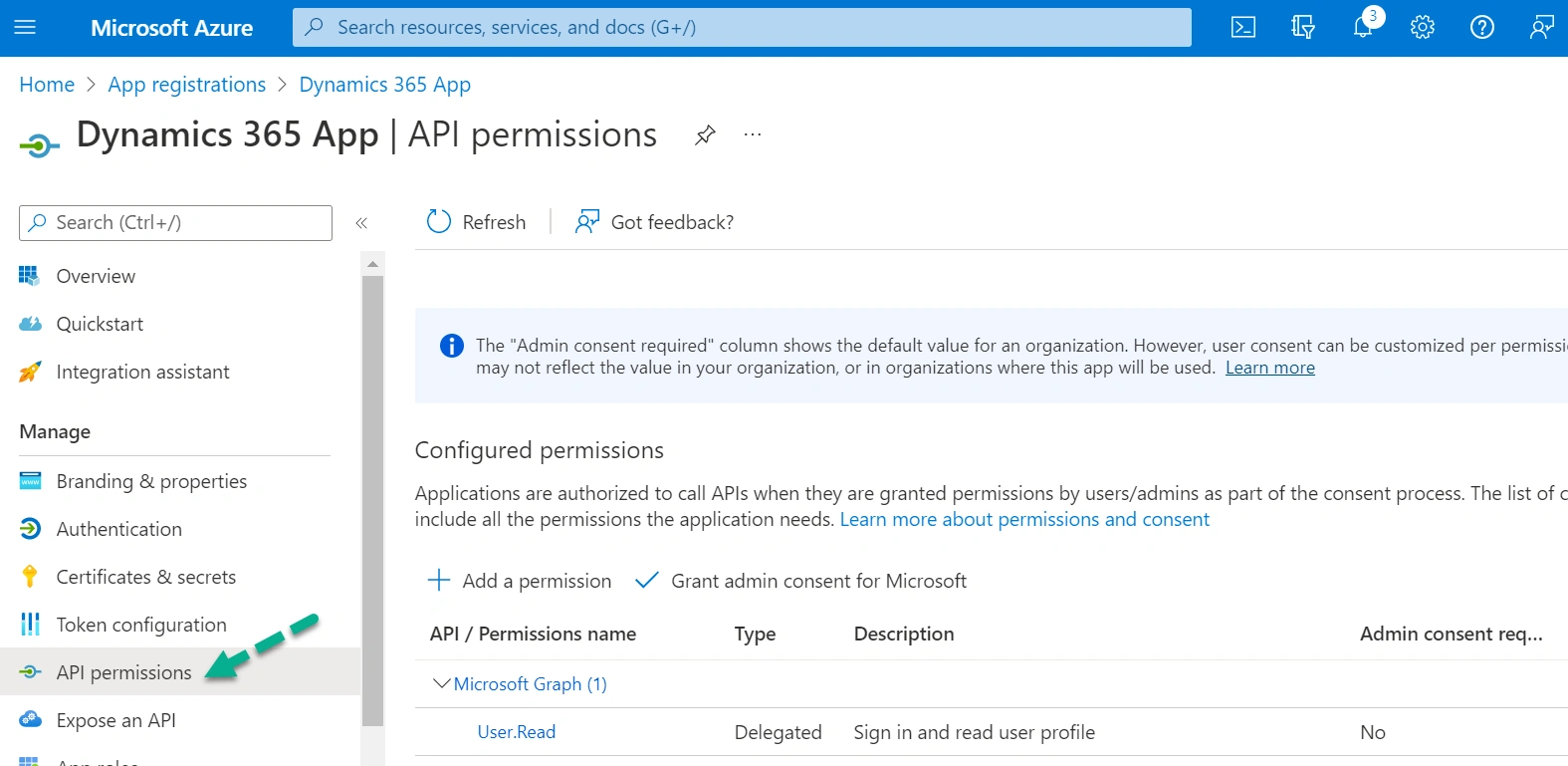Focus the top Search resources box
Viewport: 1568px width, 766px height.
pyautogui.click(x=742, y=27)
